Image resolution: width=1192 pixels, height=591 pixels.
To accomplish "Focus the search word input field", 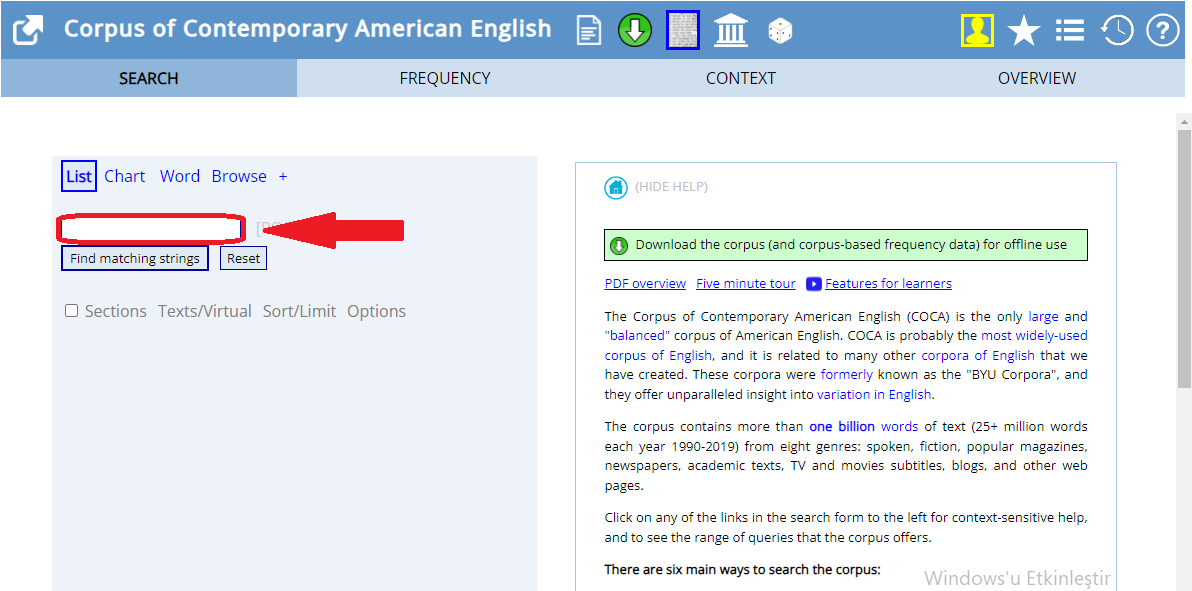I will pos(151,228).
